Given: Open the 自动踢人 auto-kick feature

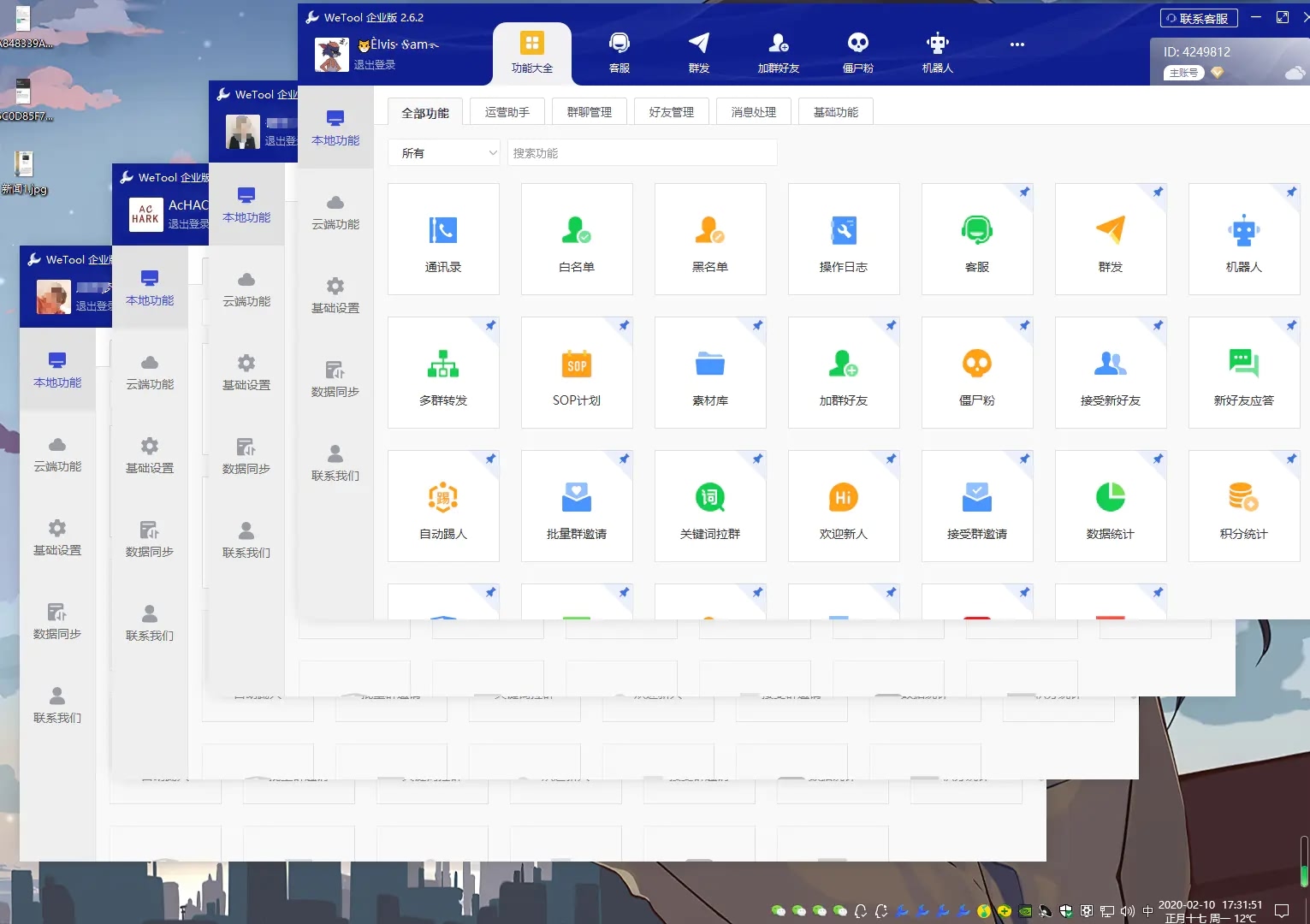Looking at the screenshot, I should pos(443,506).
